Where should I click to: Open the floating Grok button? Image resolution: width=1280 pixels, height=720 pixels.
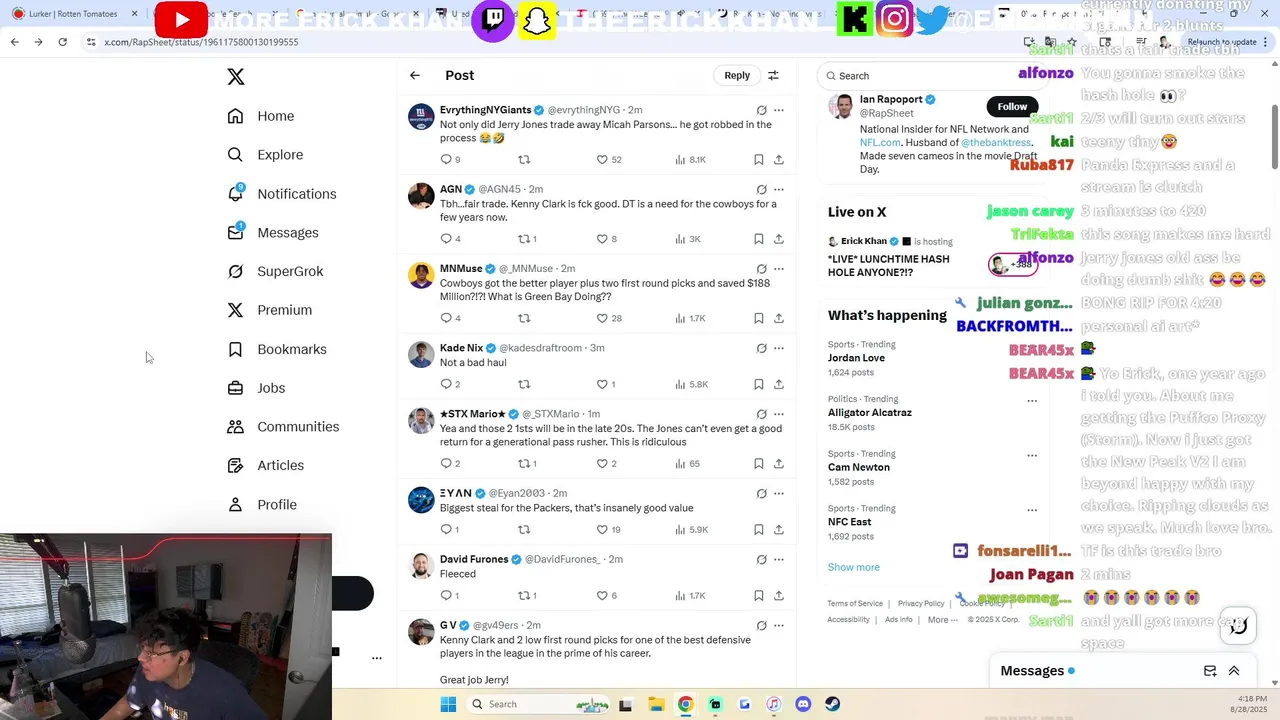[1238, 626]
